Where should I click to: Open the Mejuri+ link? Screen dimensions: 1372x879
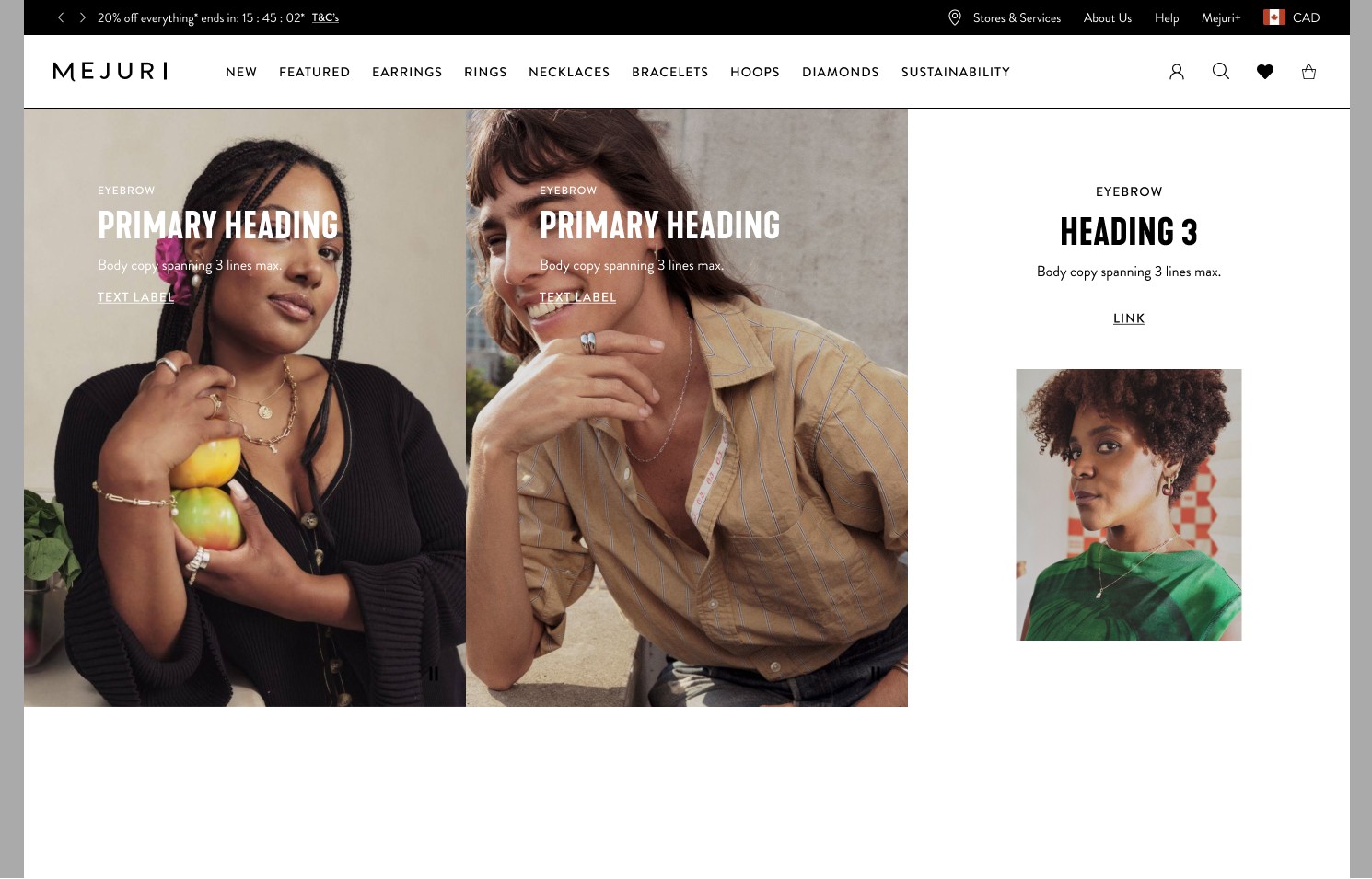[x=1221, y=17]
